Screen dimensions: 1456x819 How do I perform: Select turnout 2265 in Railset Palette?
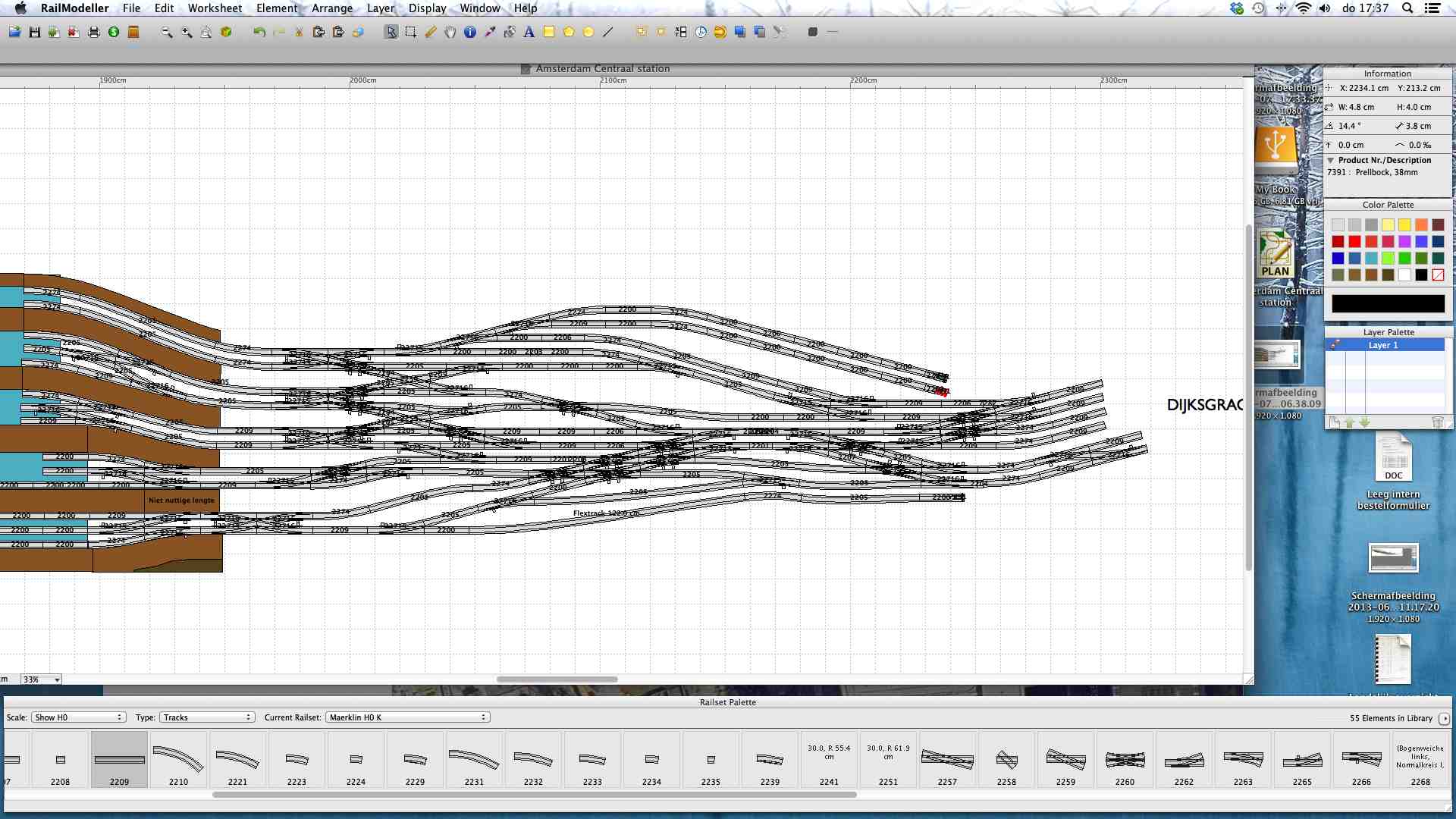pyautogui.click(x=1302, y=760)
